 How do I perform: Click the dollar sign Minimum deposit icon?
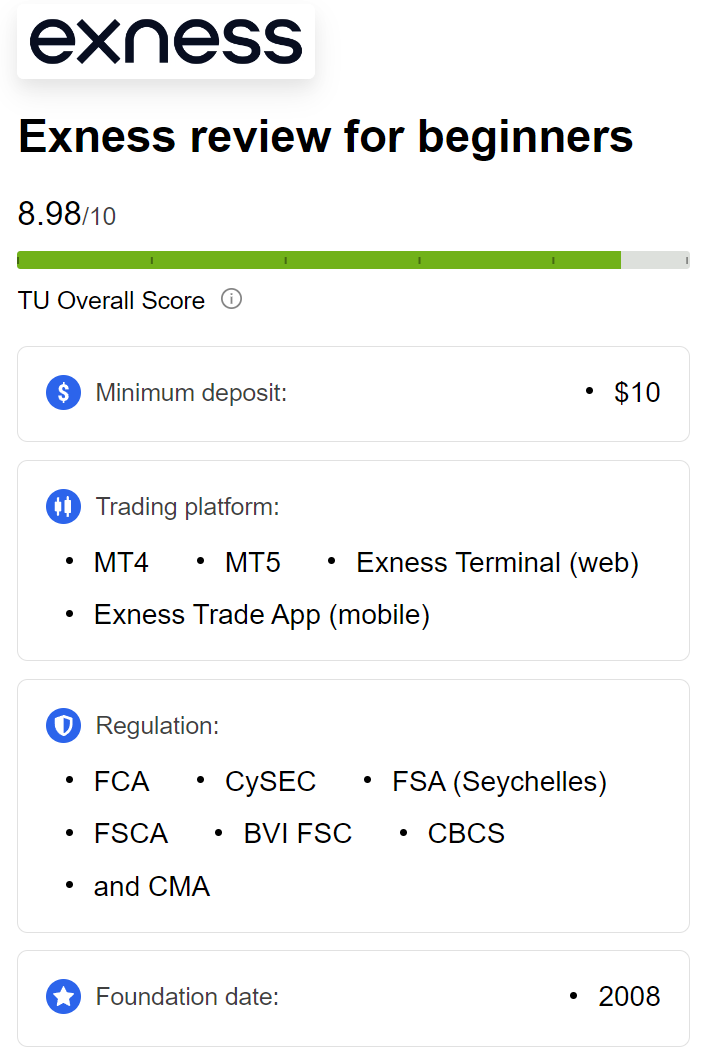tap(63, 392)
